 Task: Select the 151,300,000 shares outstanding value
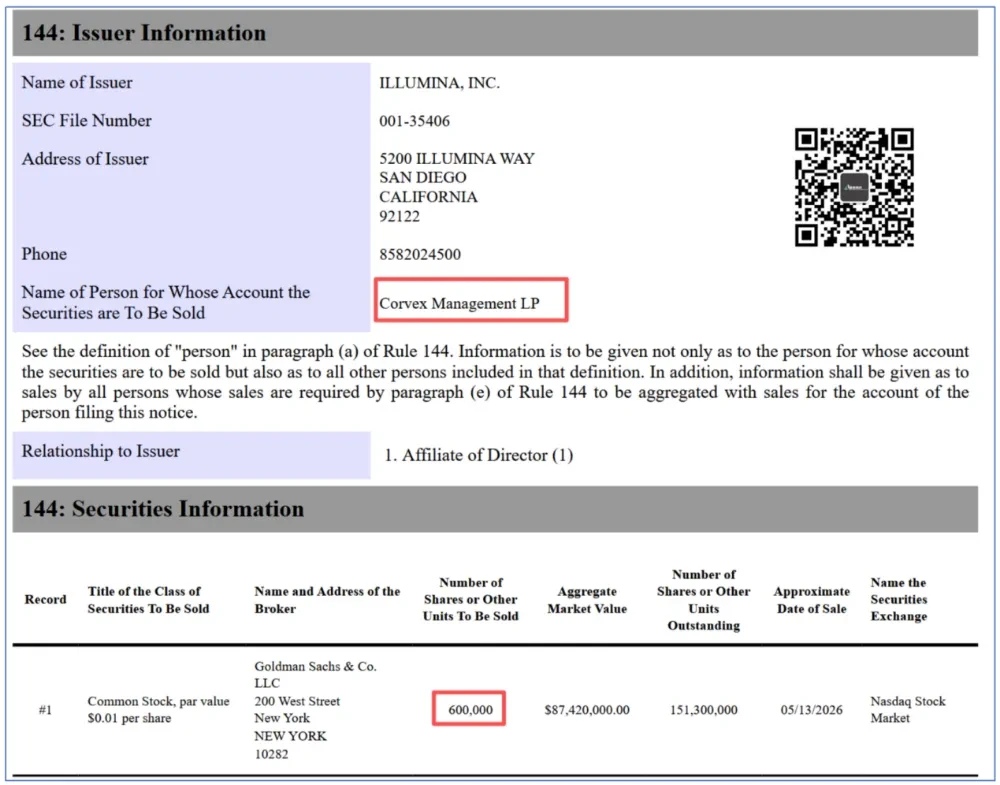pyautogui.click(x=703, y=710)
